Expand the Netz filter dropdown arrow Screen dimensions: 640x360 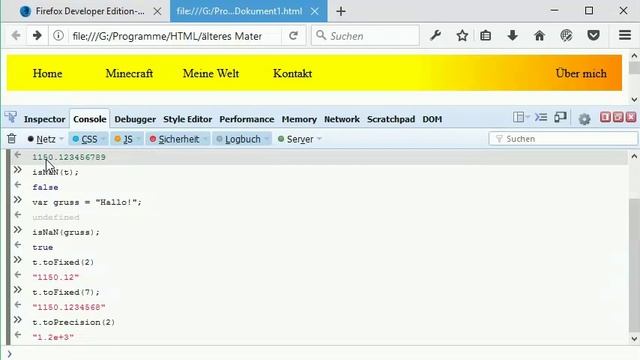click(61, 139)
